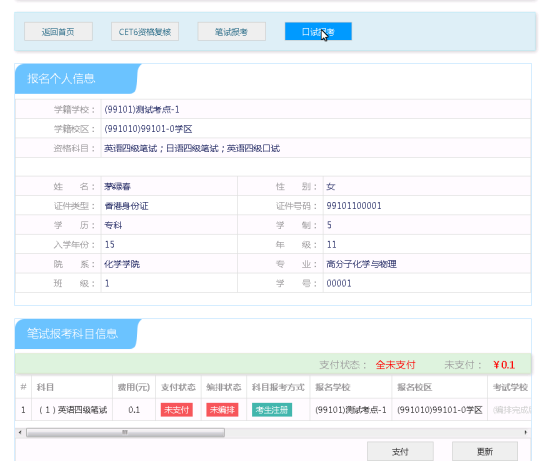Click the horizontal scrollbar right arrow
The image size is (554, 462).
525,432
